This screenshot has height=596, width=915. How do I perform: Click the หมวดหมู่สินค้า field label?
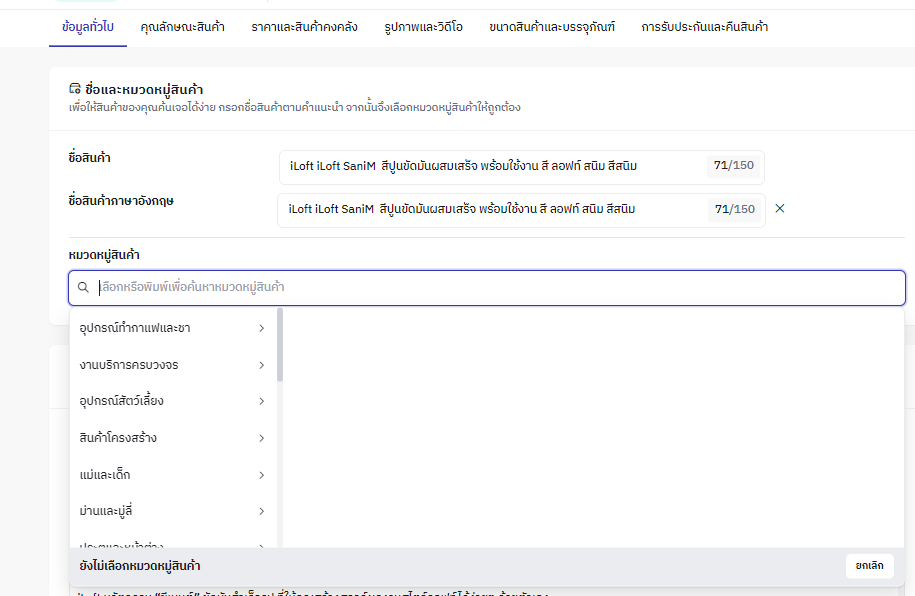[x=104, y=255]
